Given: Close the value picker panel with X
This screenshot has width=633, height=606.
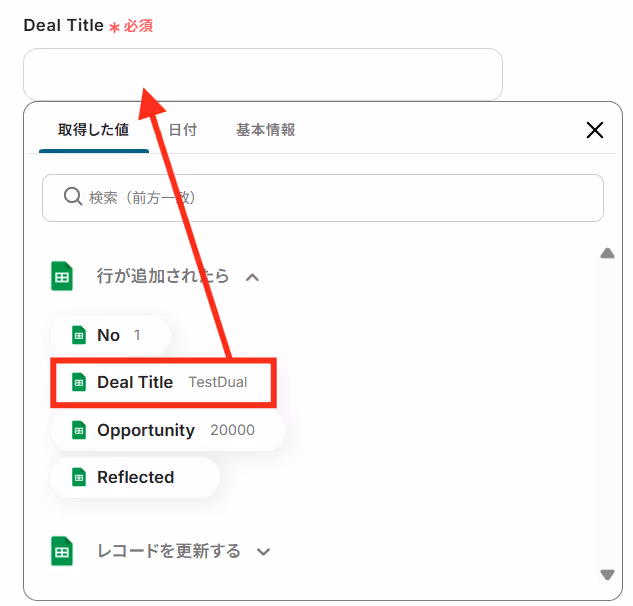Looking at the screenshot, I should [595, 130].
